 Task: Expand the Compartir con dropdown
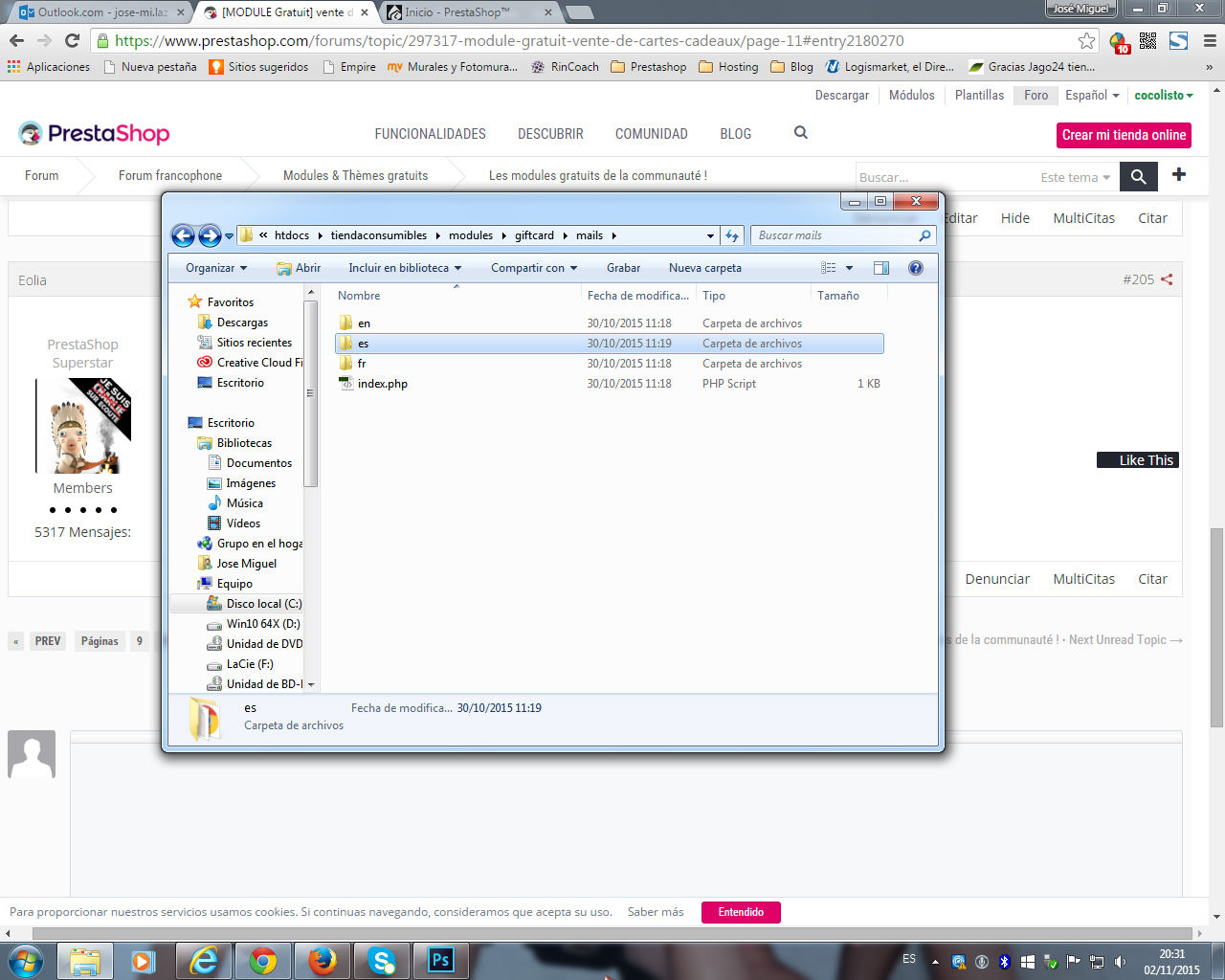[534, 268]
